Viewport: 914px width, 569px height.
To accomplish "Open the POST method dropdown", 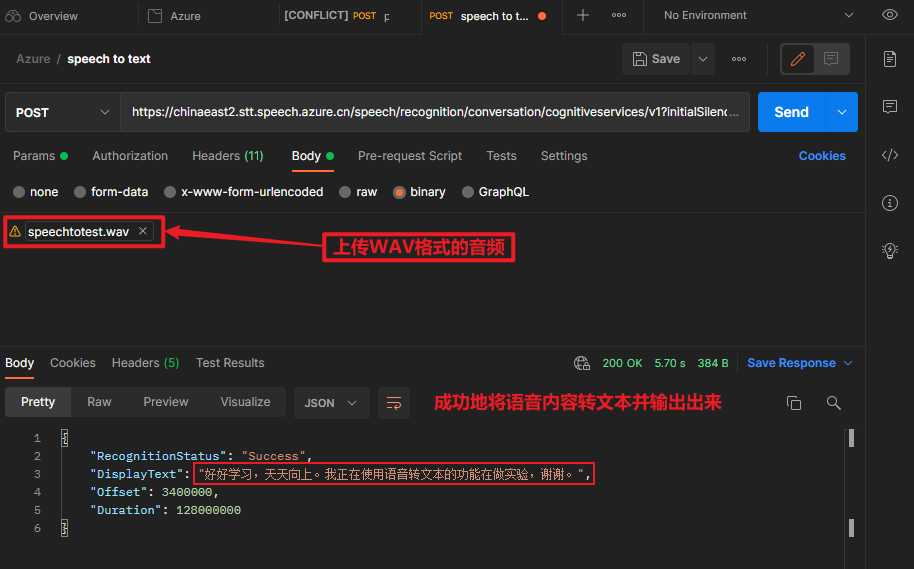I will pyautogui.click(x=62, y=112).
